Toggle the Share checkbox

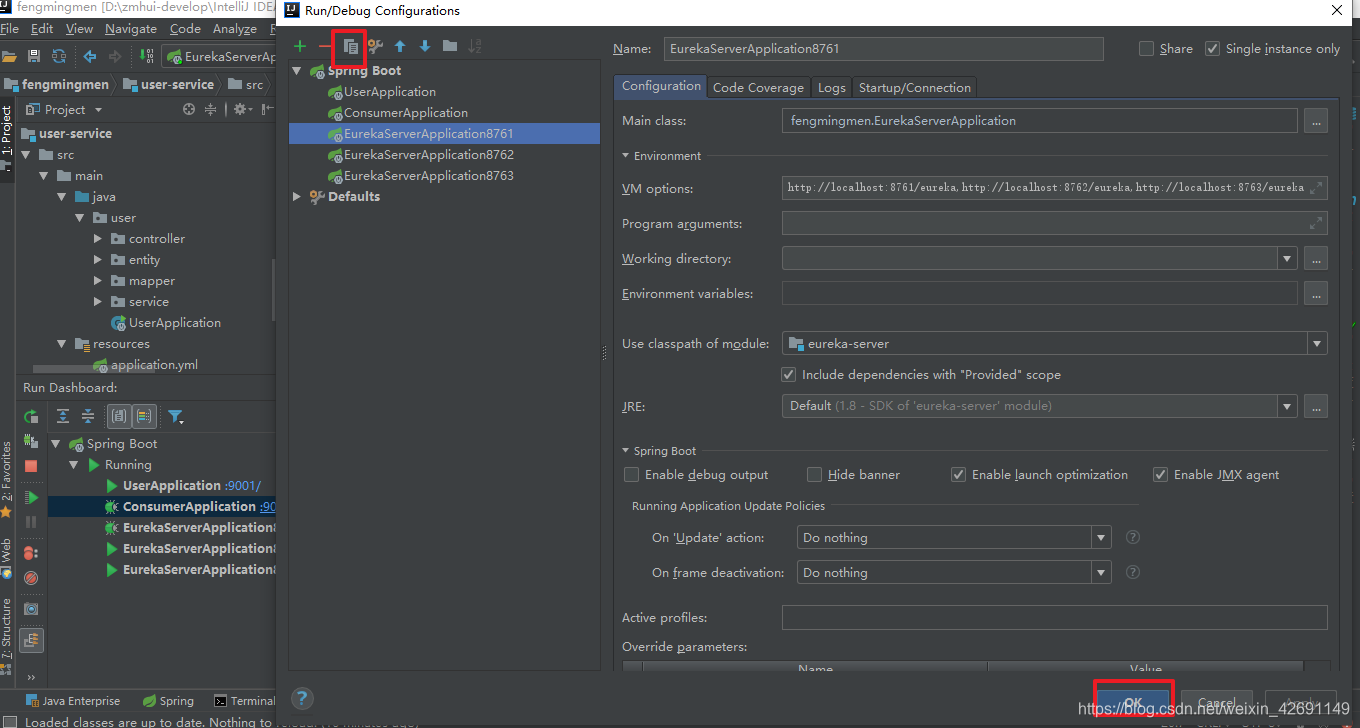pyautogui.click(x=1146, y=49)
